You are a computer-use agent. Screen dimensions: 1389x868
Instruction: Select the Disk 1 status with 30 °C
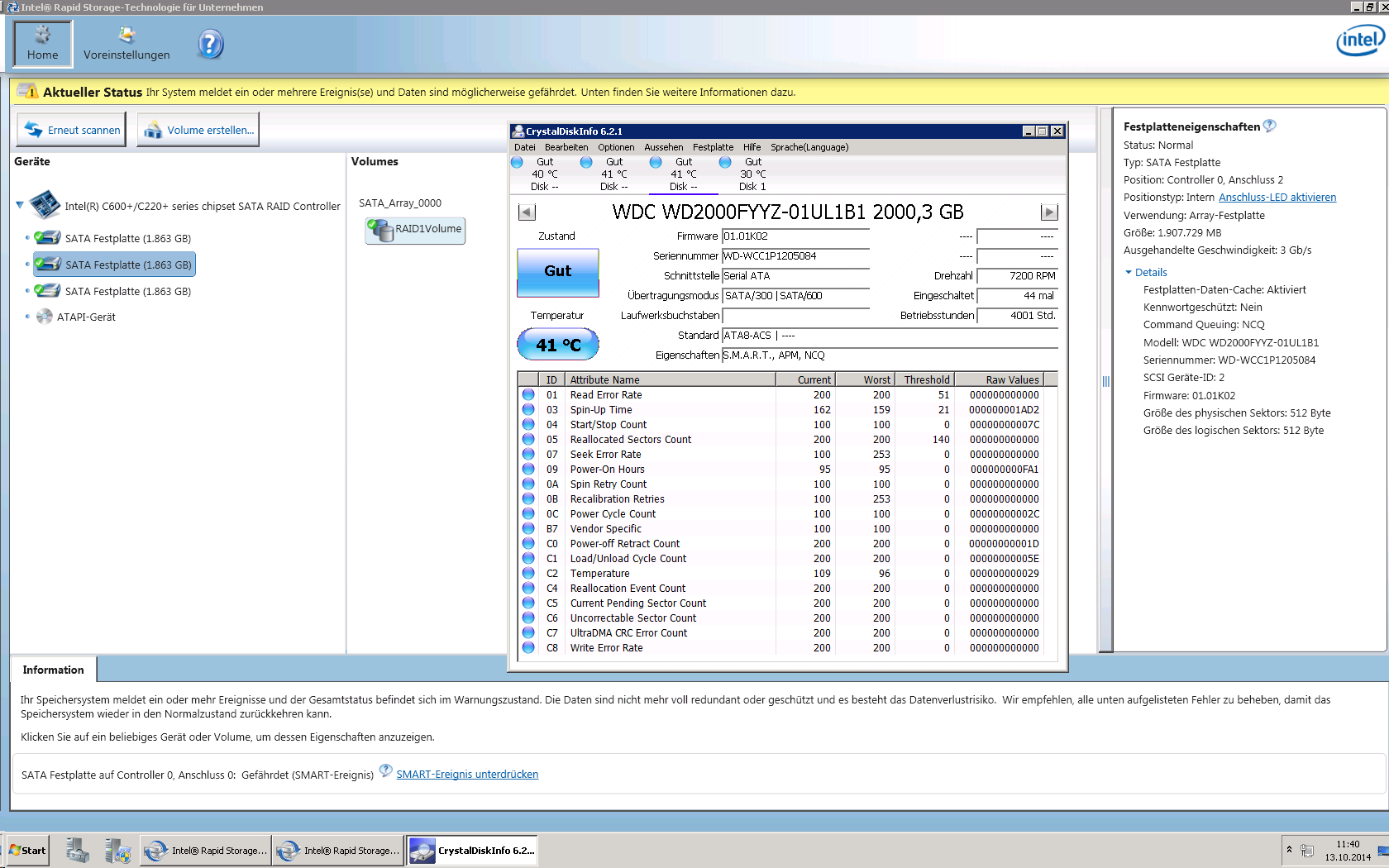tap(752, 174)
